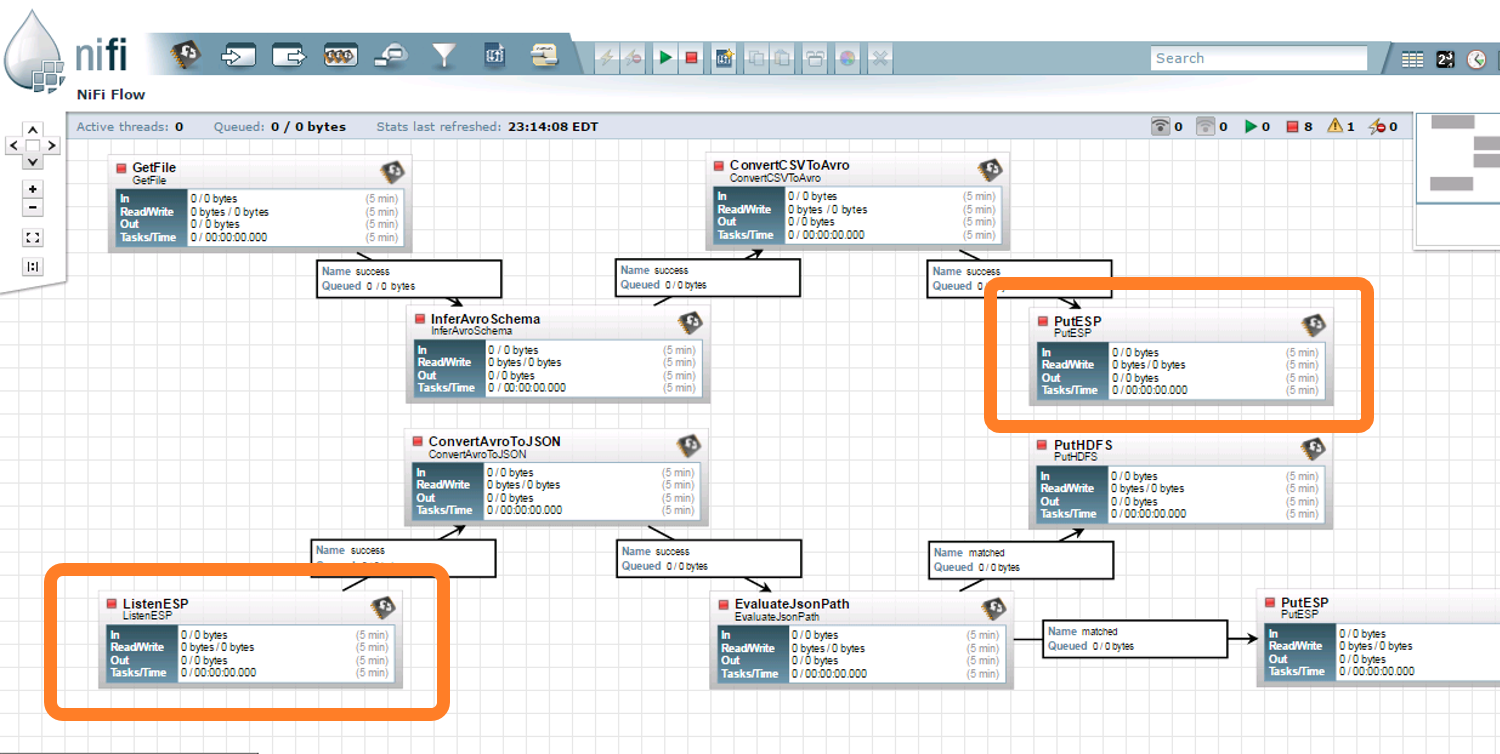Click in the Search field

click(x=1258, y=58)
